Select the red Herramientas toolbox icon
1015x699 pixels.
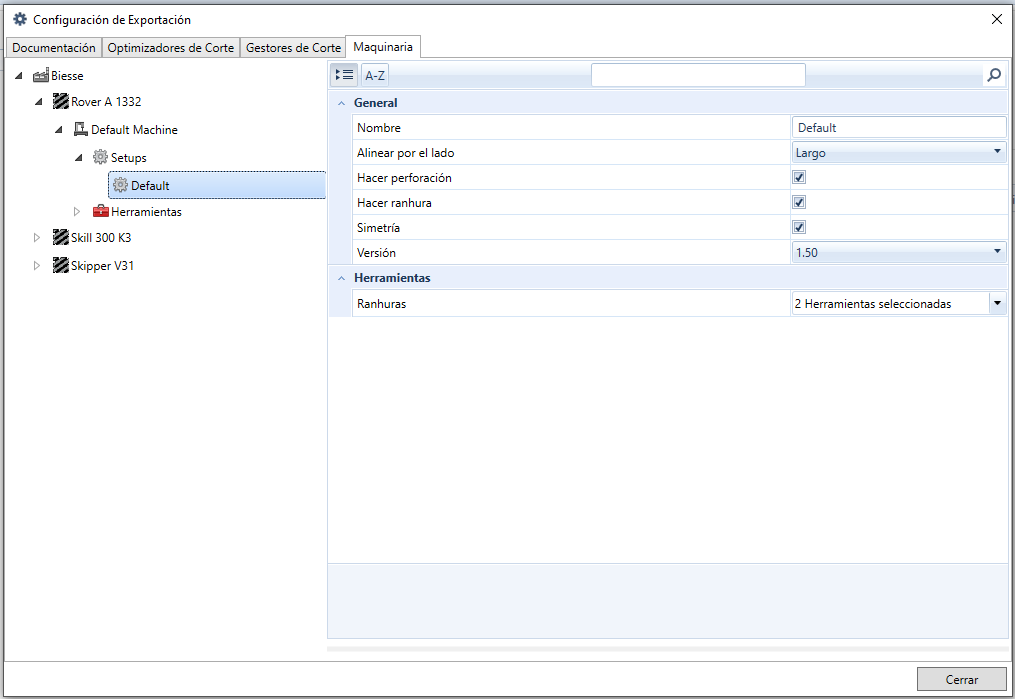coord(100,211)
